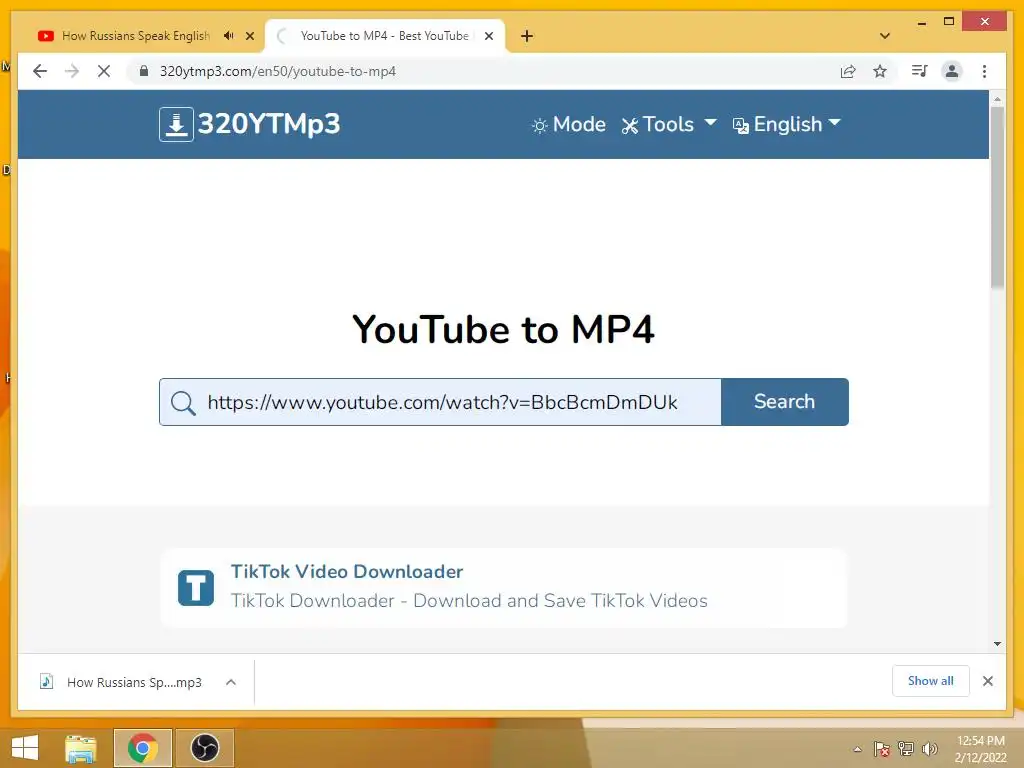Go back with the back arrow
The width and height of the screenshot is (1024, 768).
[x=40, y=71]
